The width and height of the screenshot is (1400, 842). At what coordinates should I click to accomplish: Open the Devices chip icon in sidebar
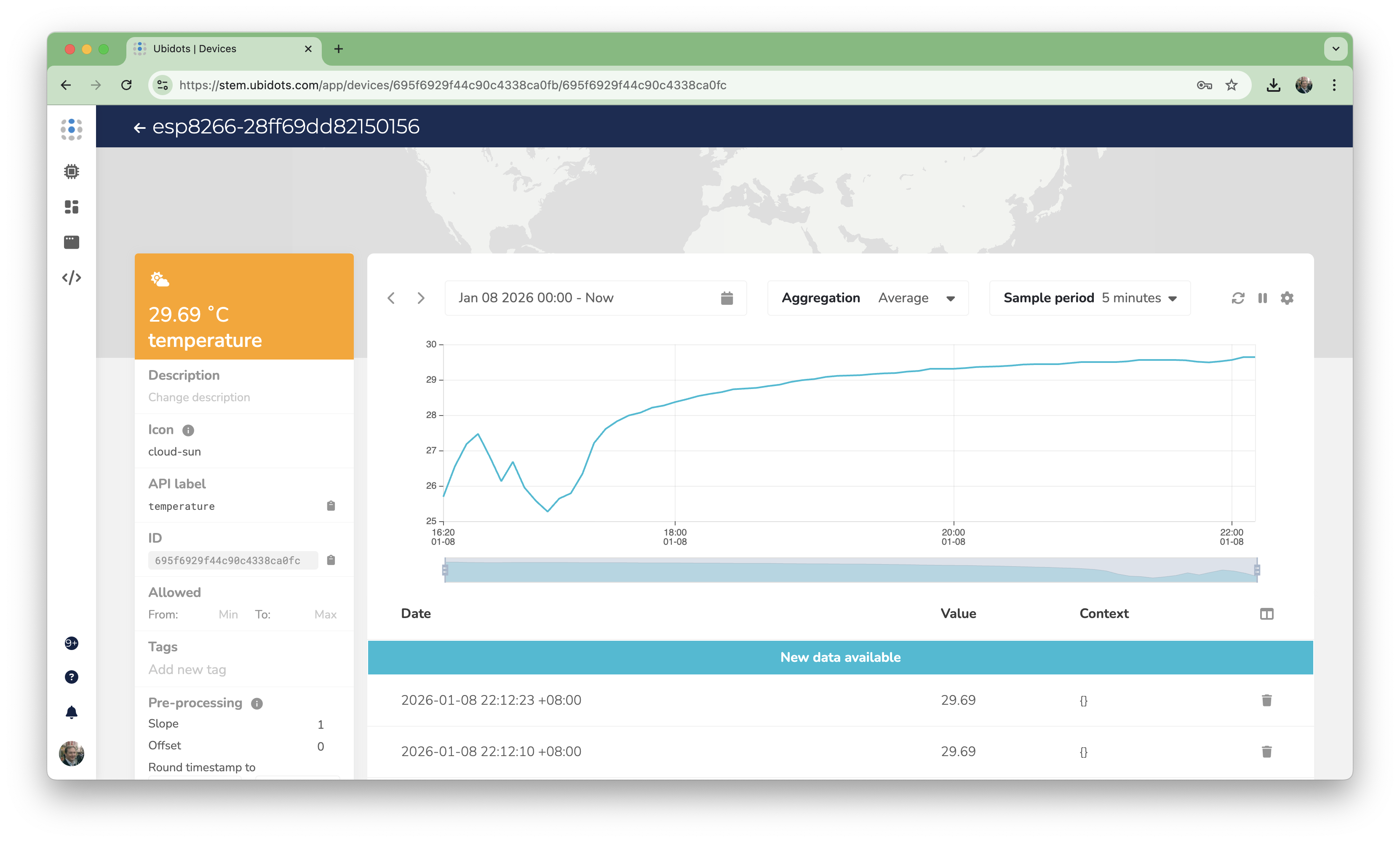click(x=72, y=171)
